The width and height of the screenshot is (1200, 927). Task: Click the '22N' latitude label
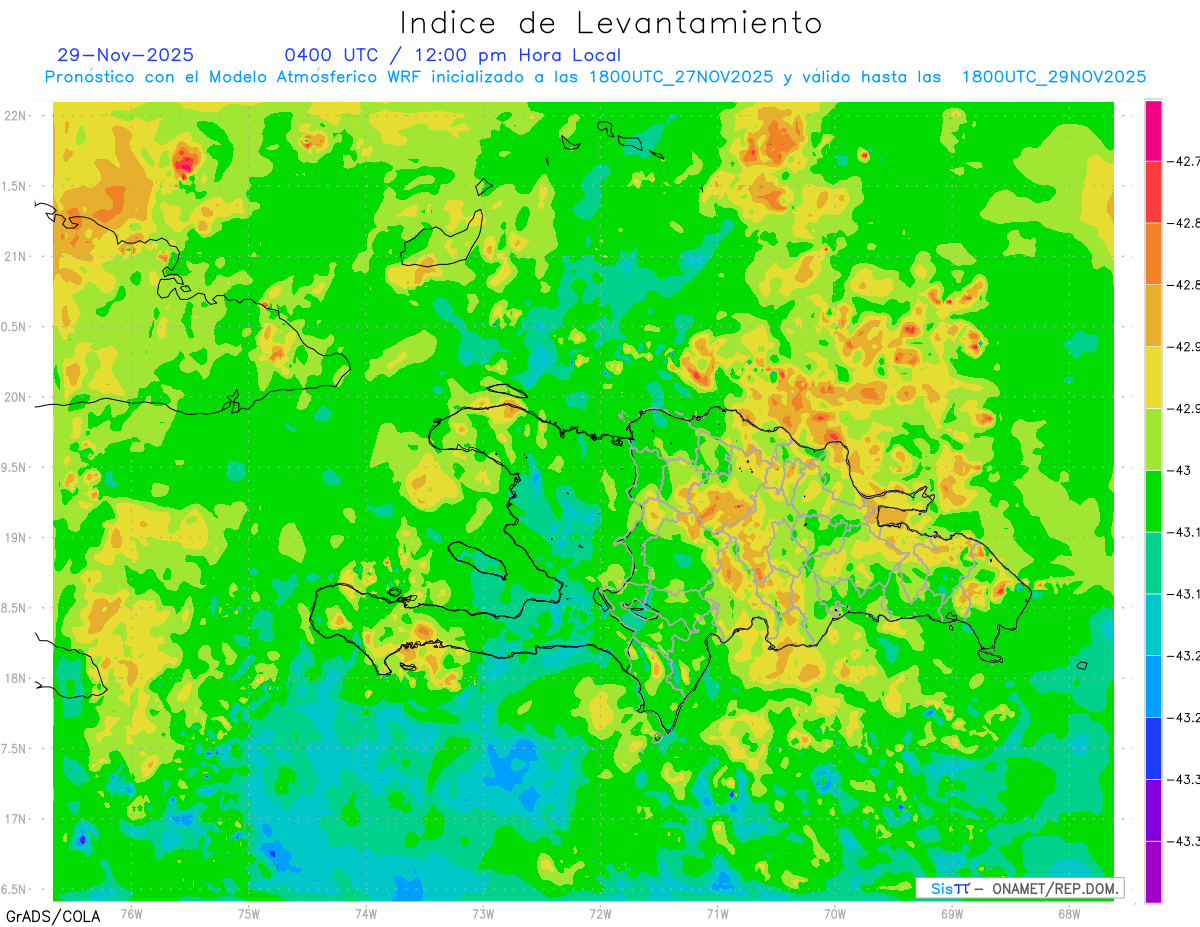(16, 116)
